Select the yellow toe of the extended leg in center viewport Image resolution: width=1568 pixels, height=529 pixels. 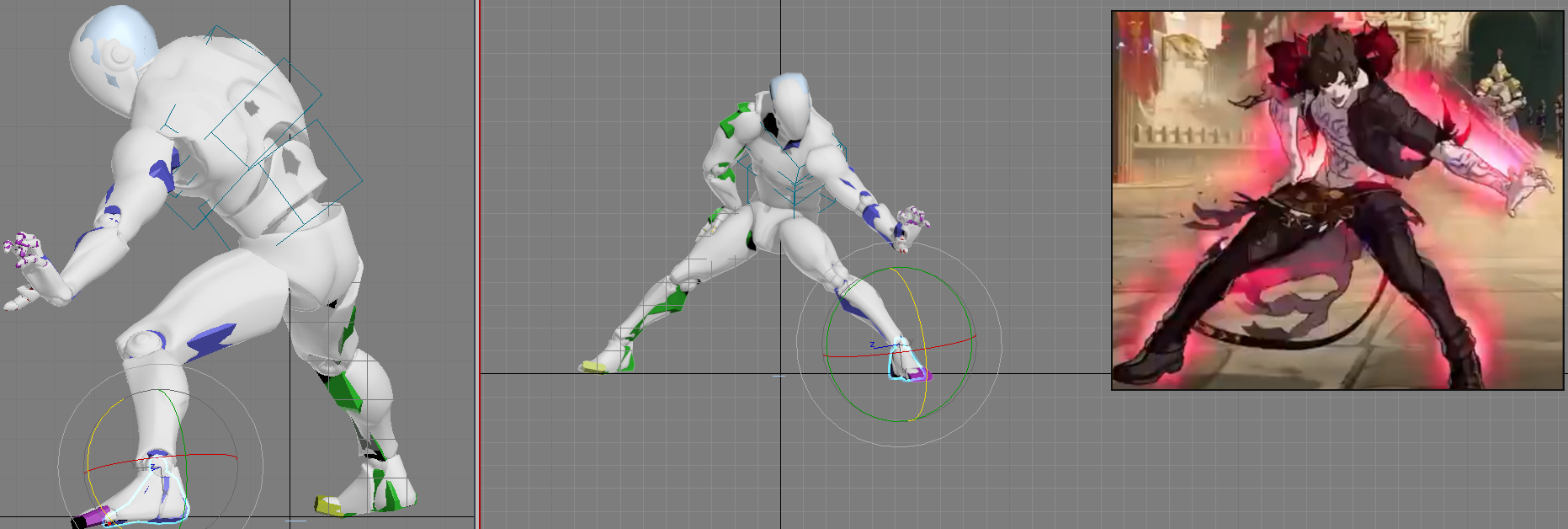click(x=593, y=366)
